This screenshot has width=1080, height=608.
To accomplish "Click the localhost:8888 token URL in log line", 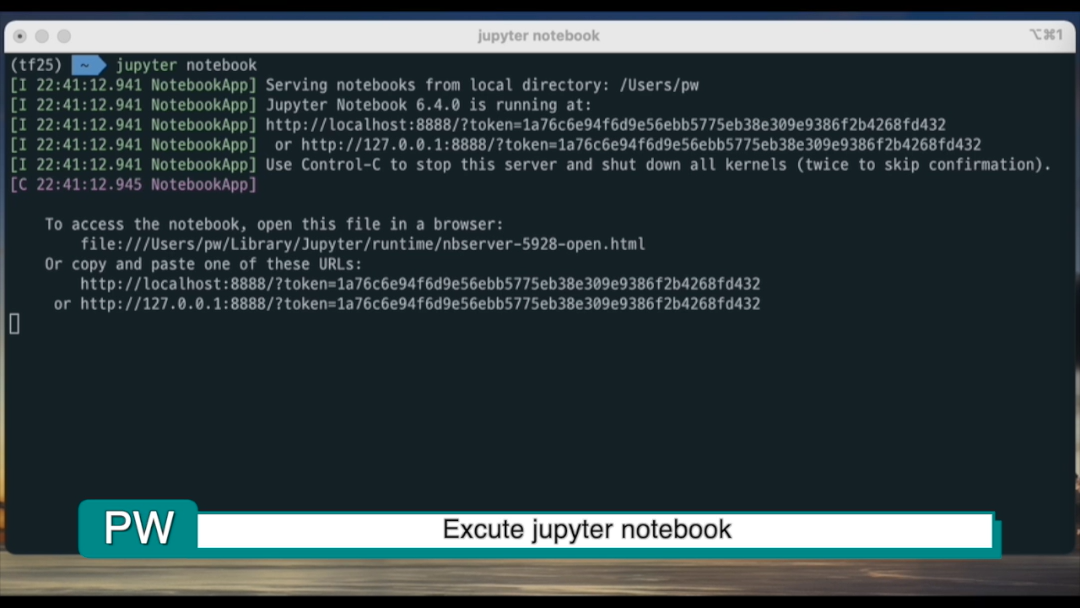I will [x=605, y=125].
